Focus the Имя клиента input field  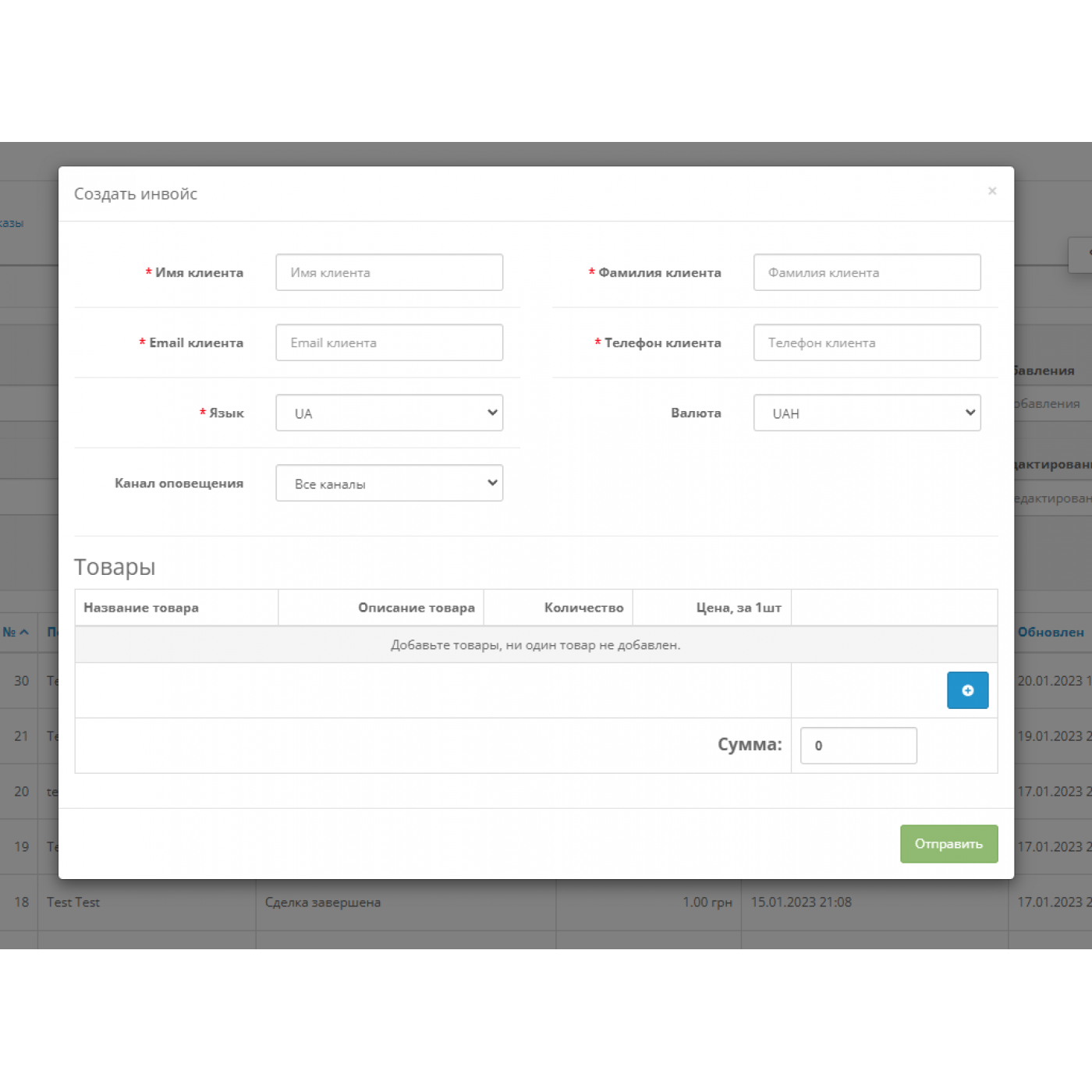click(x=389, y=272)
